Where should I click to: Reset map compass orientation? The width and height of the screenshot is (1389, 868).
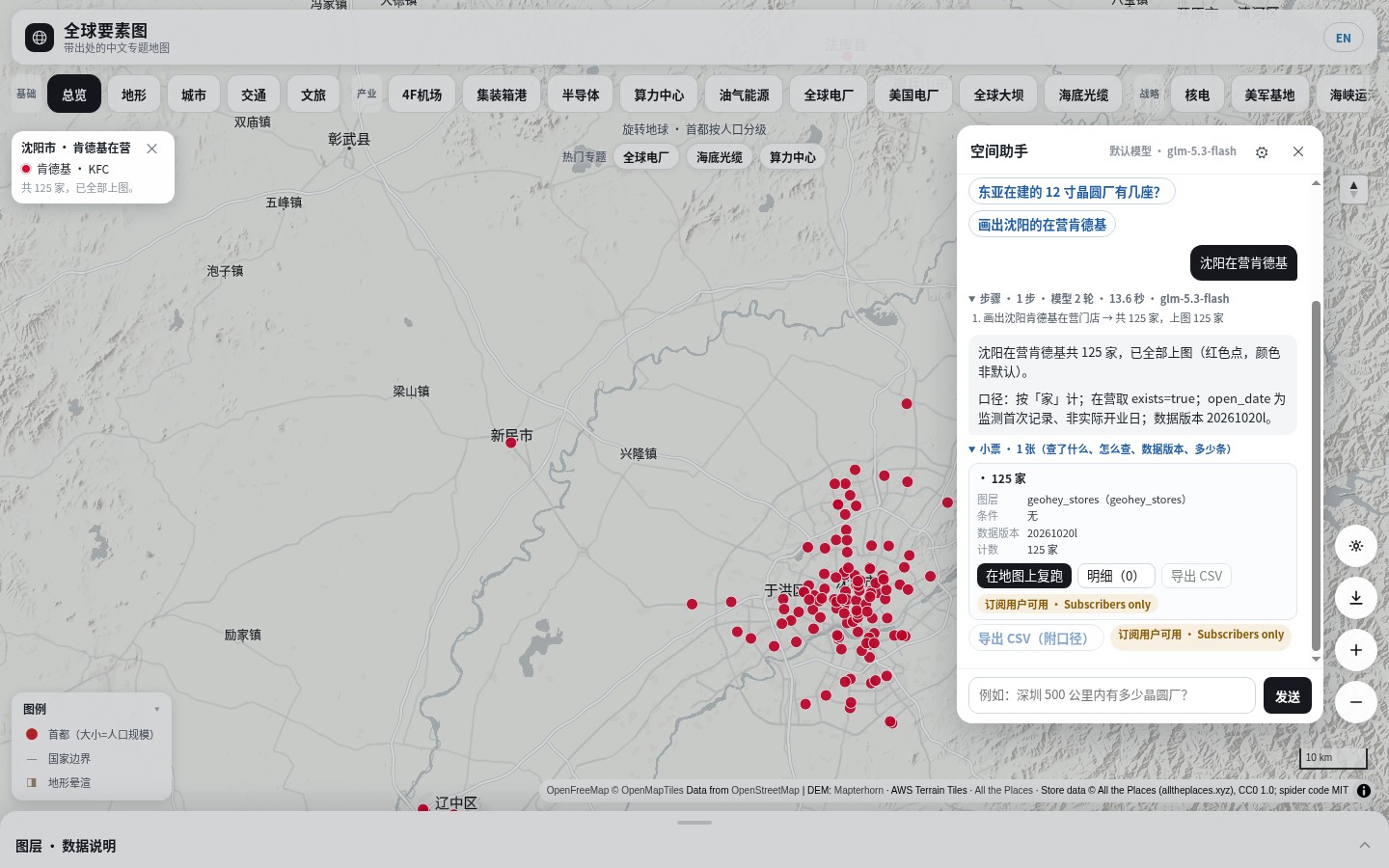(1353, 189)
